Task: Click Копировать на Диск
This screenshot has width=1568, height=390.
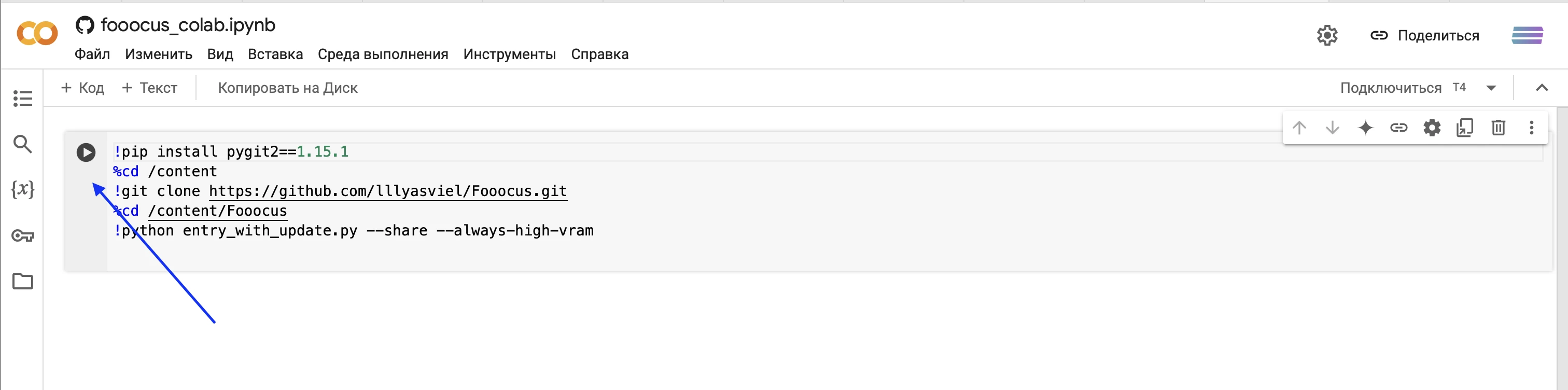Action: (287, 88)
